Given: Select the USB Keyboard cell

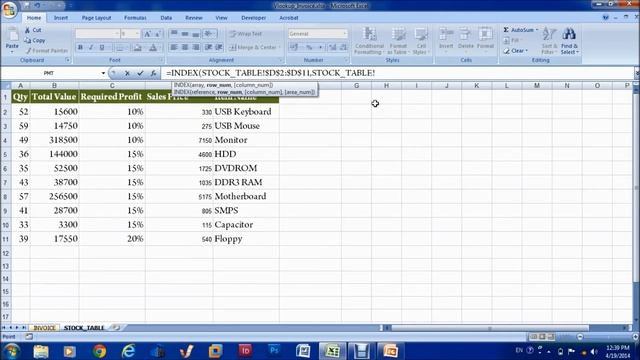Looking at the screenshot, I should [246, 111].
